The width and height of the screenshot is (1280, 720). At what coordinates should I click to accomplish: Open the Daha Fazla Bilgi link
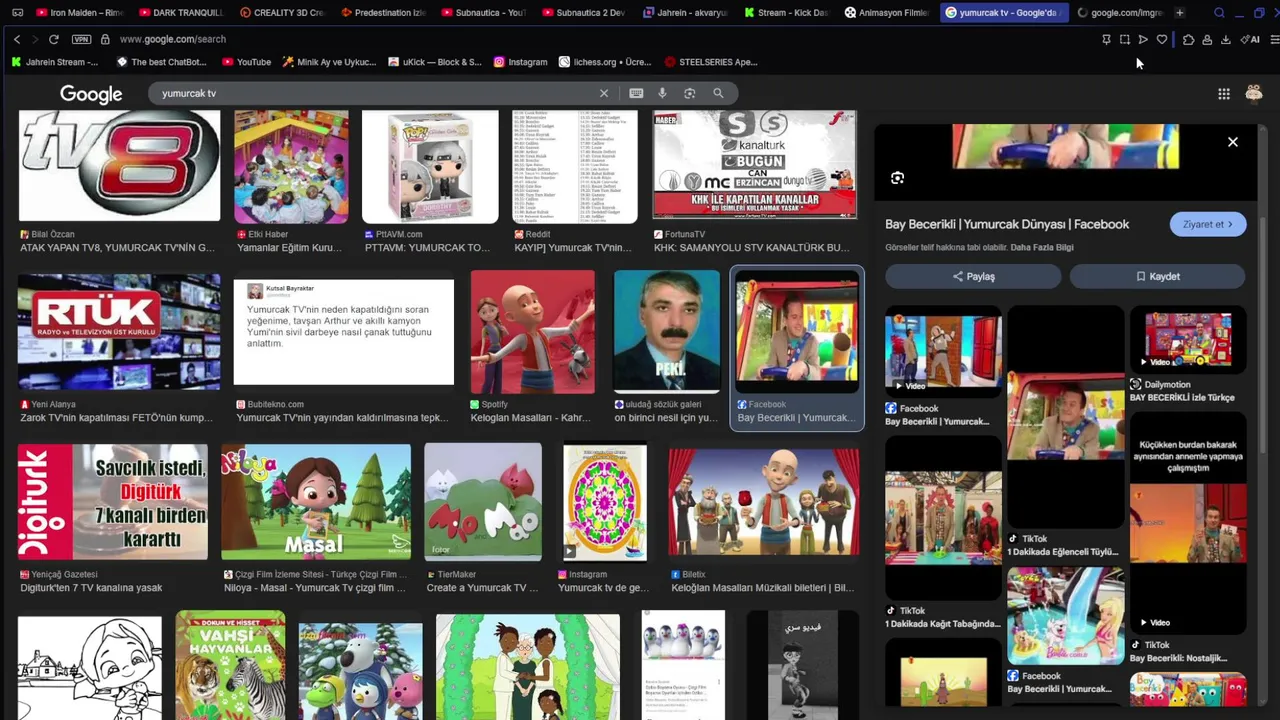pos(1043,248)
